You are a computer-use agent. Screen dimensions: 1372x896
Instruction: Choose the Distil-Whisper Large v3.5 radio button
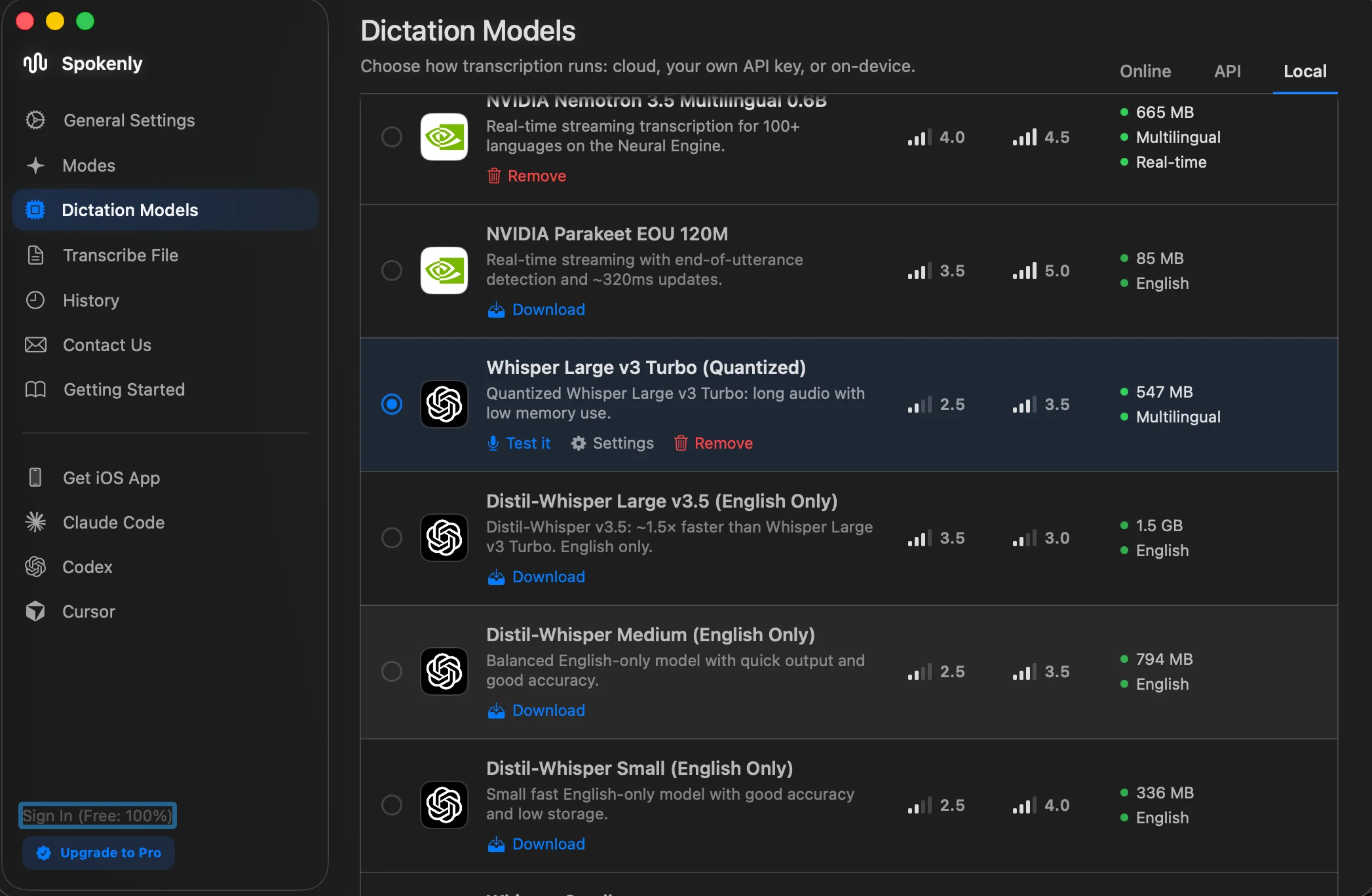coord(392,538)
